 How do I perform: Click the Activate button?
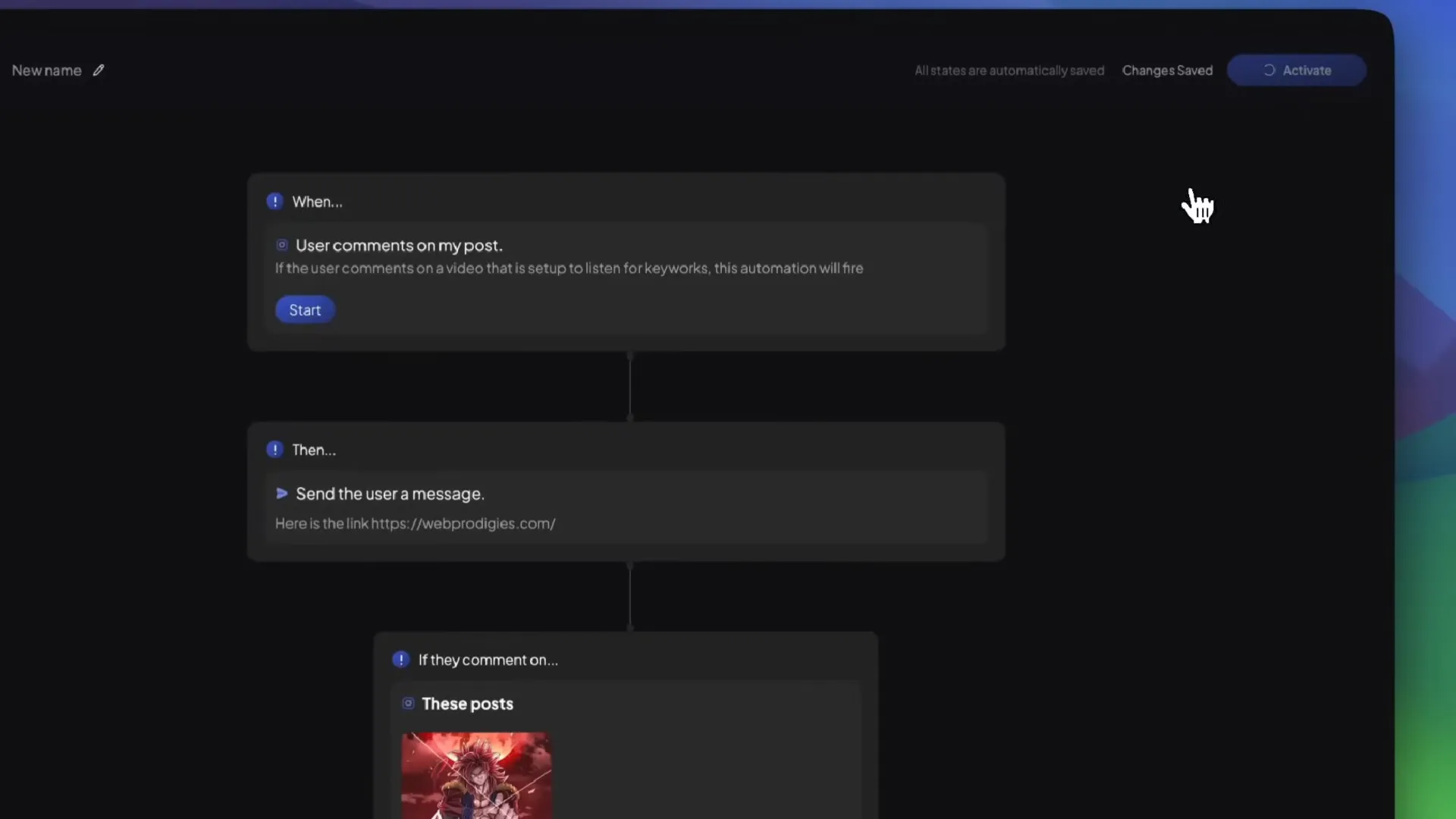point(1297,71)
